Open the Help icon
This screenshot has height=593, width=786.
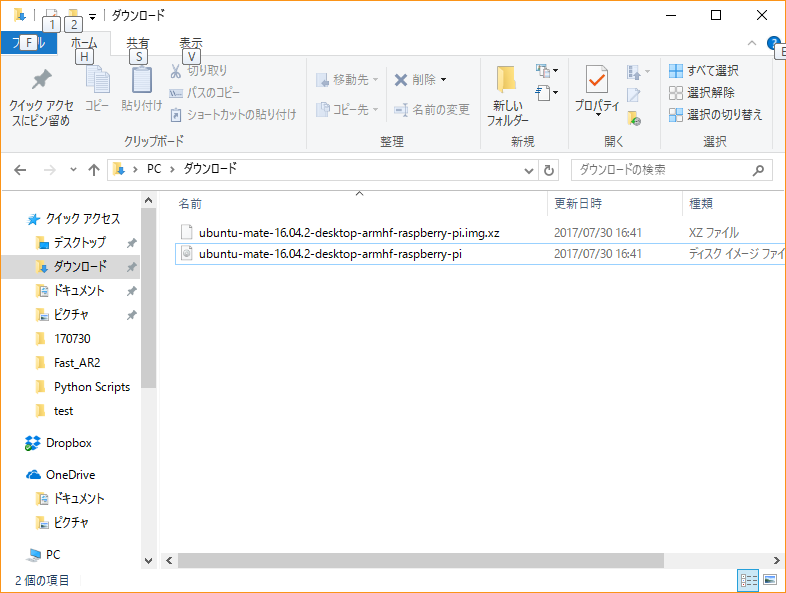coord(773,43)
